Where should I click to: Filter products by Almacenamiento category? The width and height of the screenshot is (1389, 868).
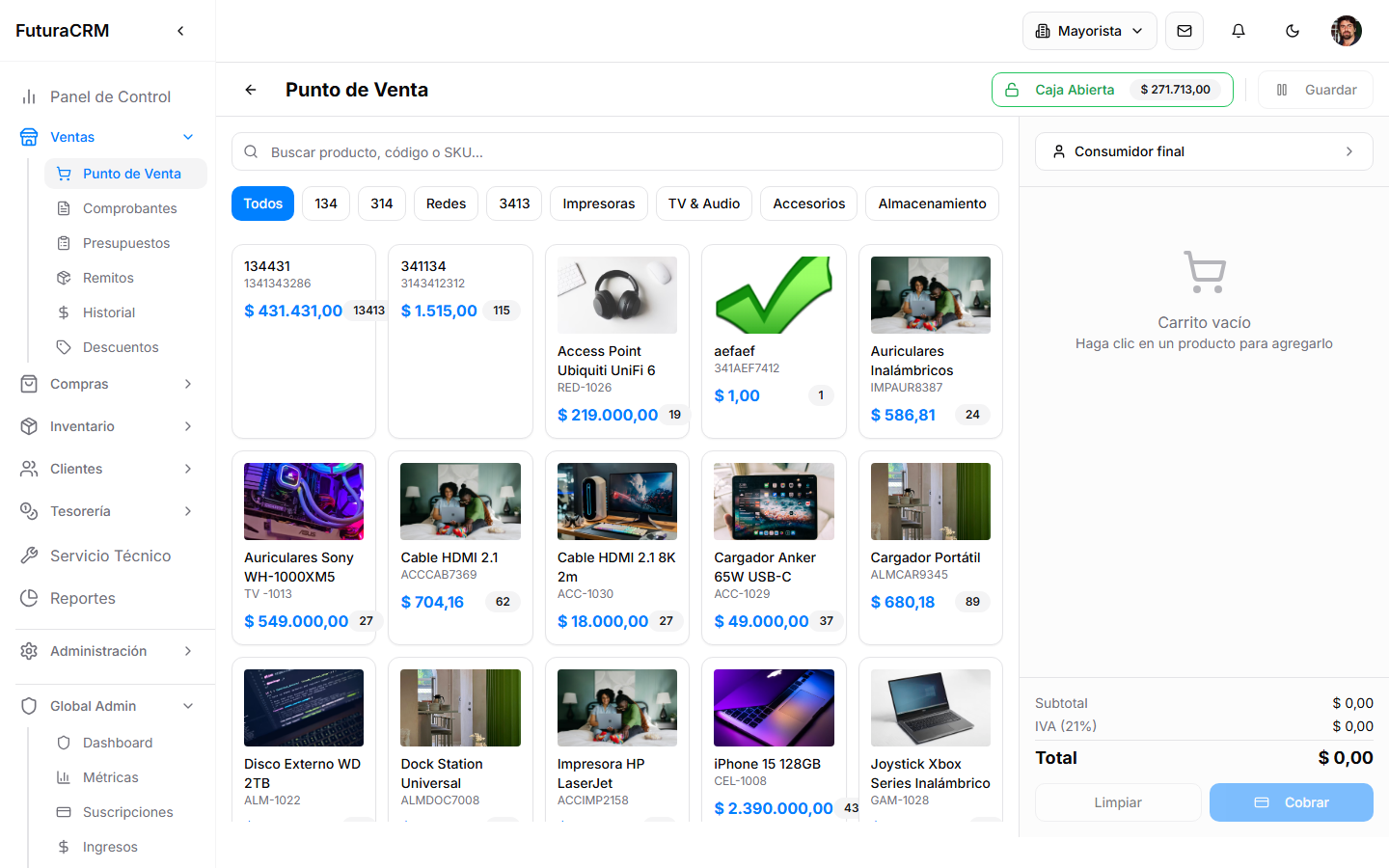coord(932,203)
